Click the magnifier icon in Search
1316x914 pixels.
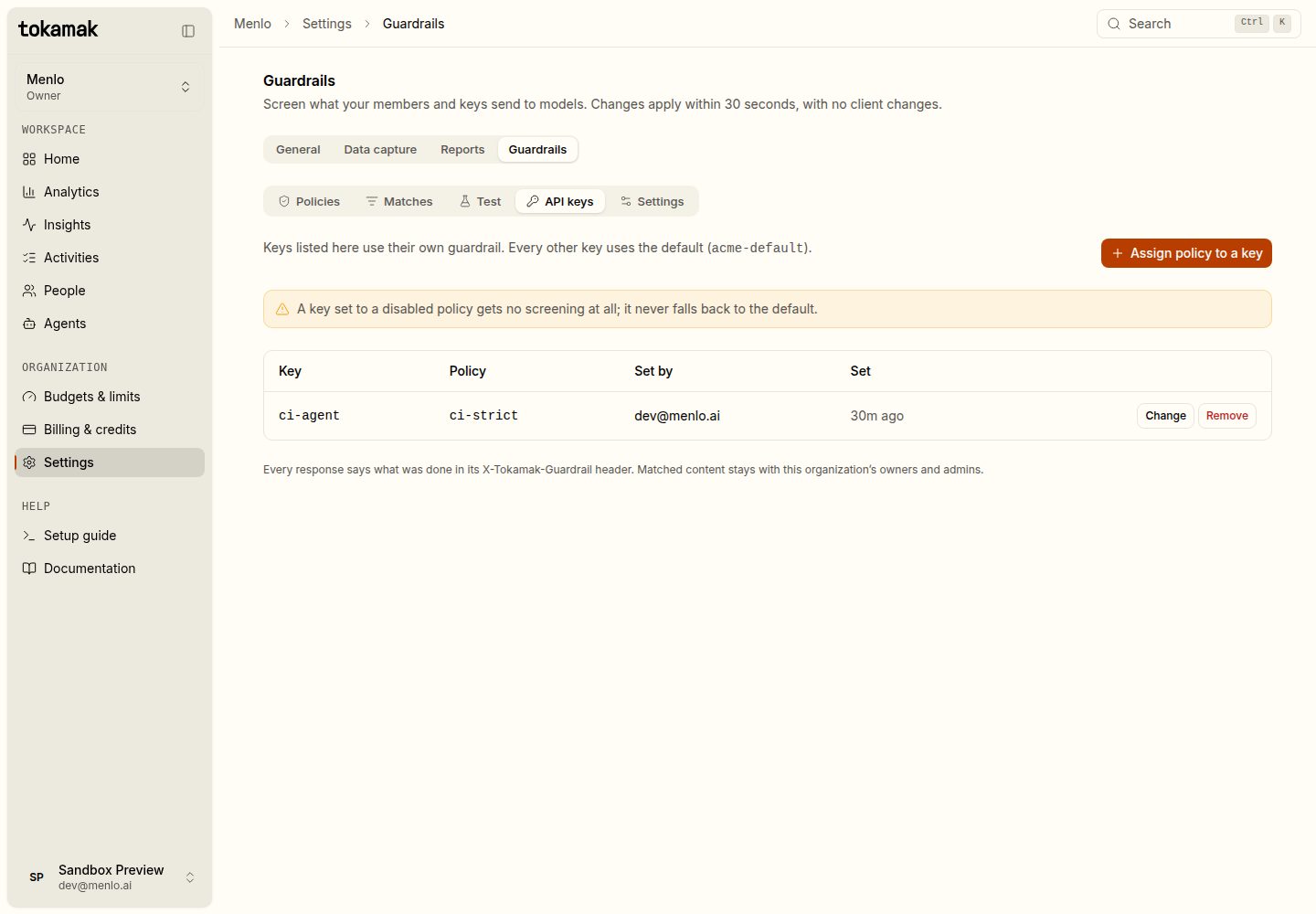[1114, 24]
